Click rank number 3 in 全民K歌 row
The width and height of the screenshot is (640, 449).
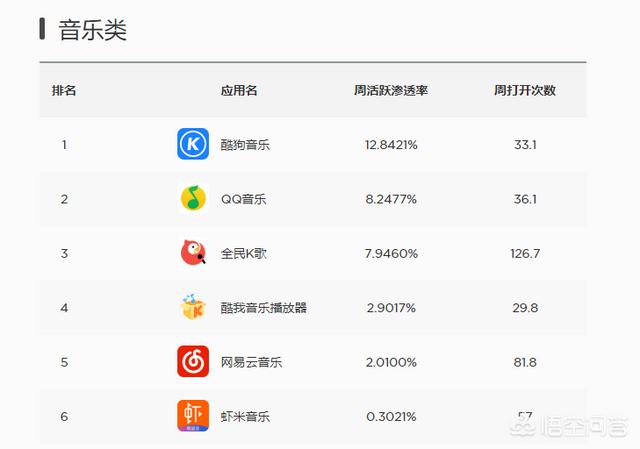click(64, 253)
